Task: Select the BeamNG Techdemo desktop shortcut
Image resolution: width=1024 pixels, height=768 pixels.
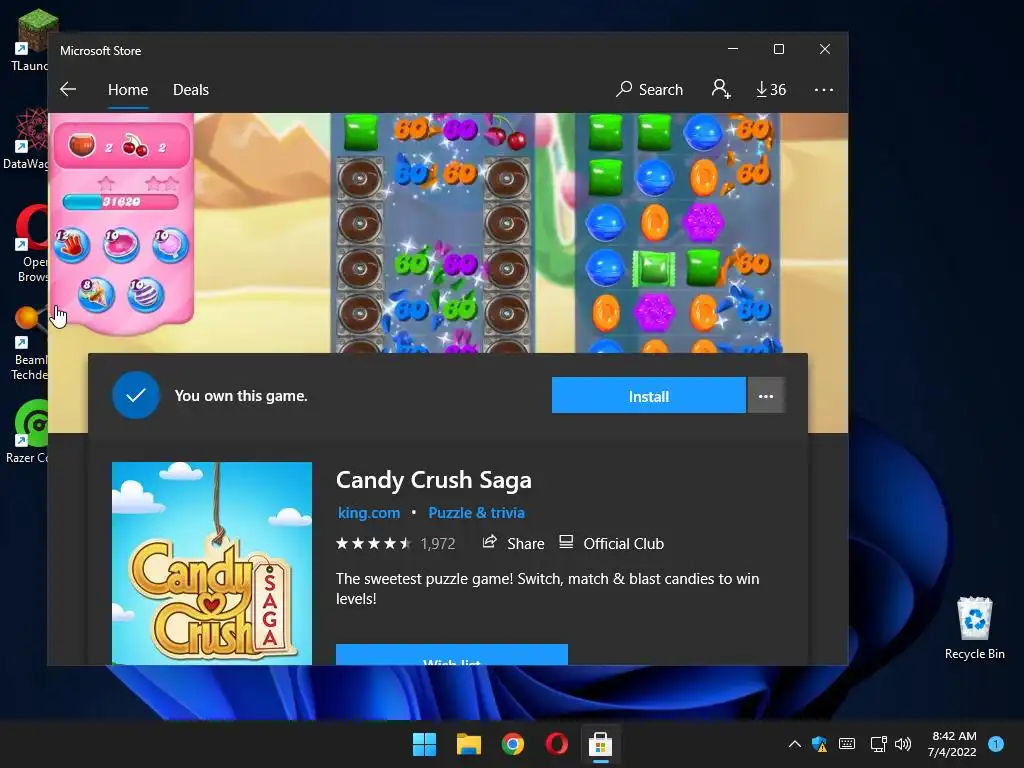Action: pyautogui.click(x=29, y=343)
